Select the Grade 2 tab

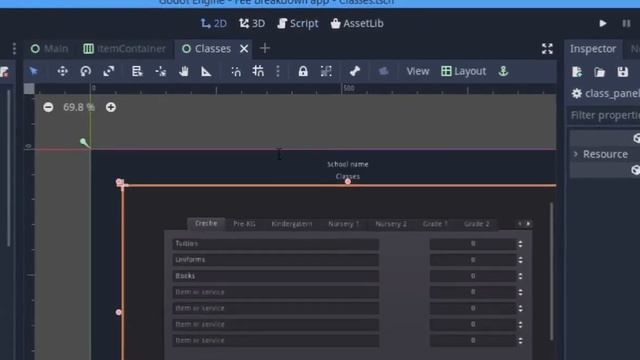476,224
